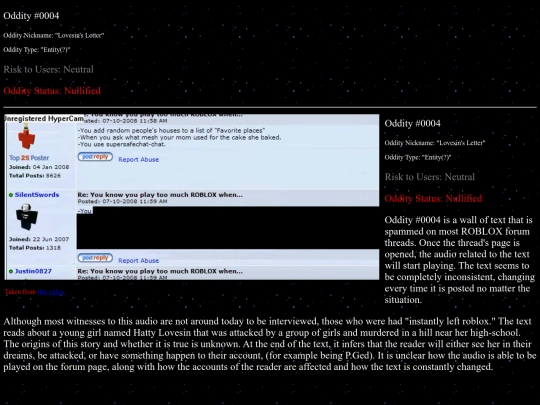Click the description beginning 'Oddity #0004 is a wall'

pyautogui.click(x=460, y=260)
